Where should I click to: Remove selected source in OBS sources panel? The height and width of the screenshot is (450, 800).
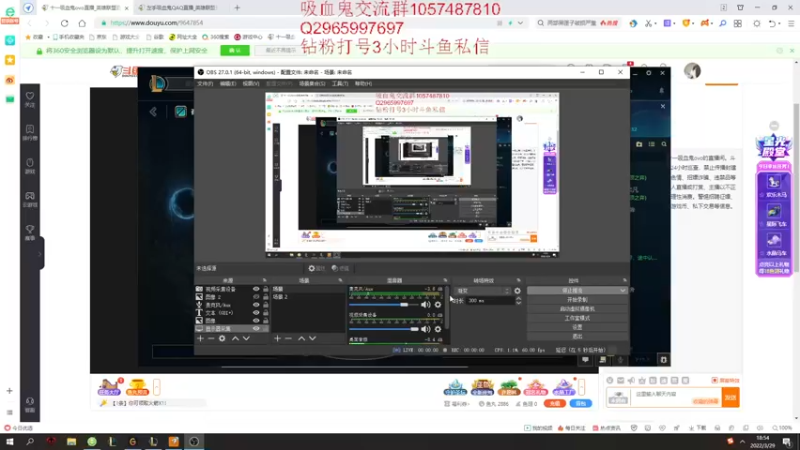click(211, 338)
